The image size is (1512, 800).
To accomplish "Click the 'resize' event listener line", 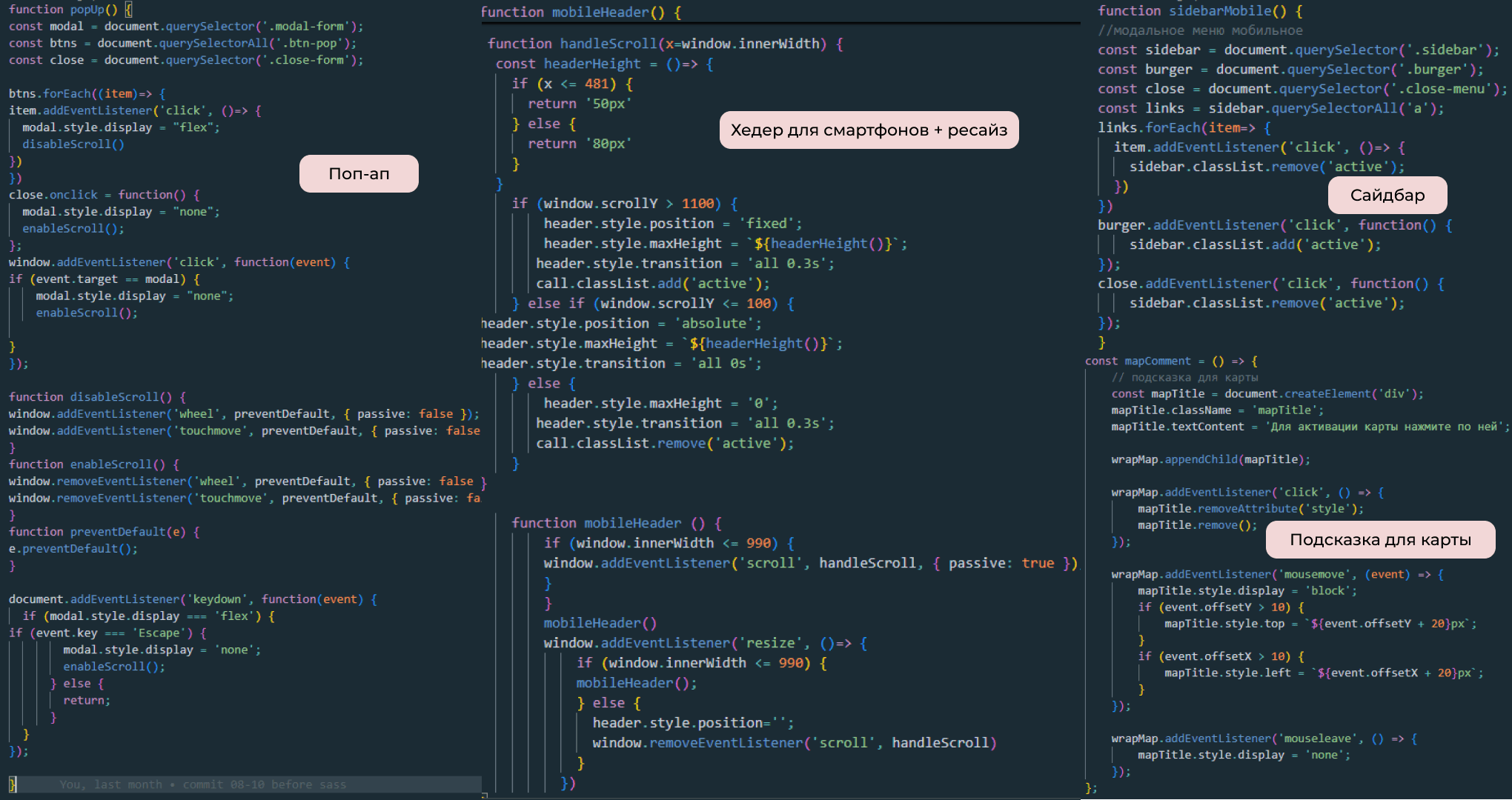I will 706,644.
